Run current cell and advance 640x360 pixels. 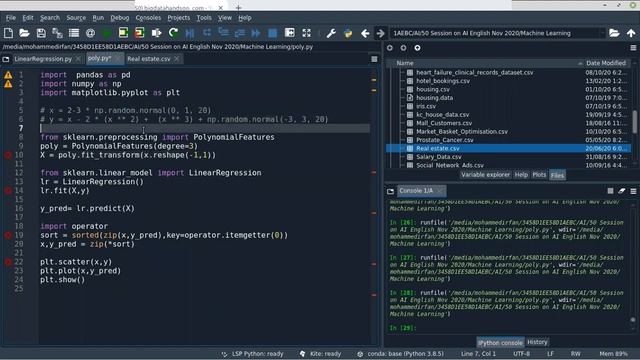pos(140,33)
